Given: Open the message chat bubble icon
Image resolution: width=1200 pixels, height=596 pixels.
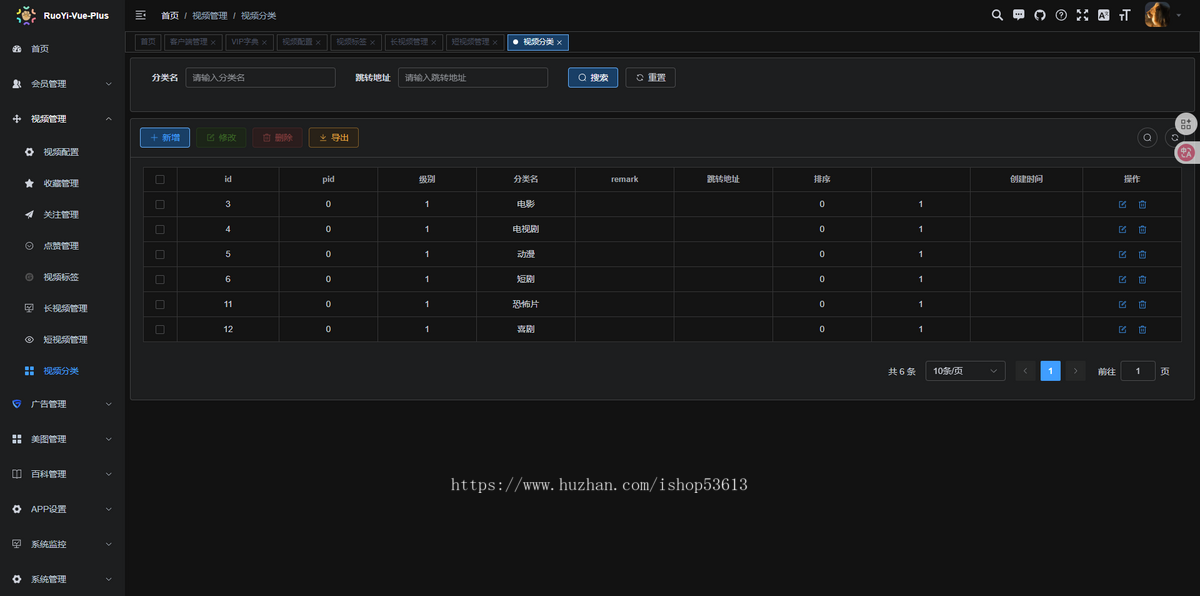Looking at the screenshot, I should (1019, 15).
